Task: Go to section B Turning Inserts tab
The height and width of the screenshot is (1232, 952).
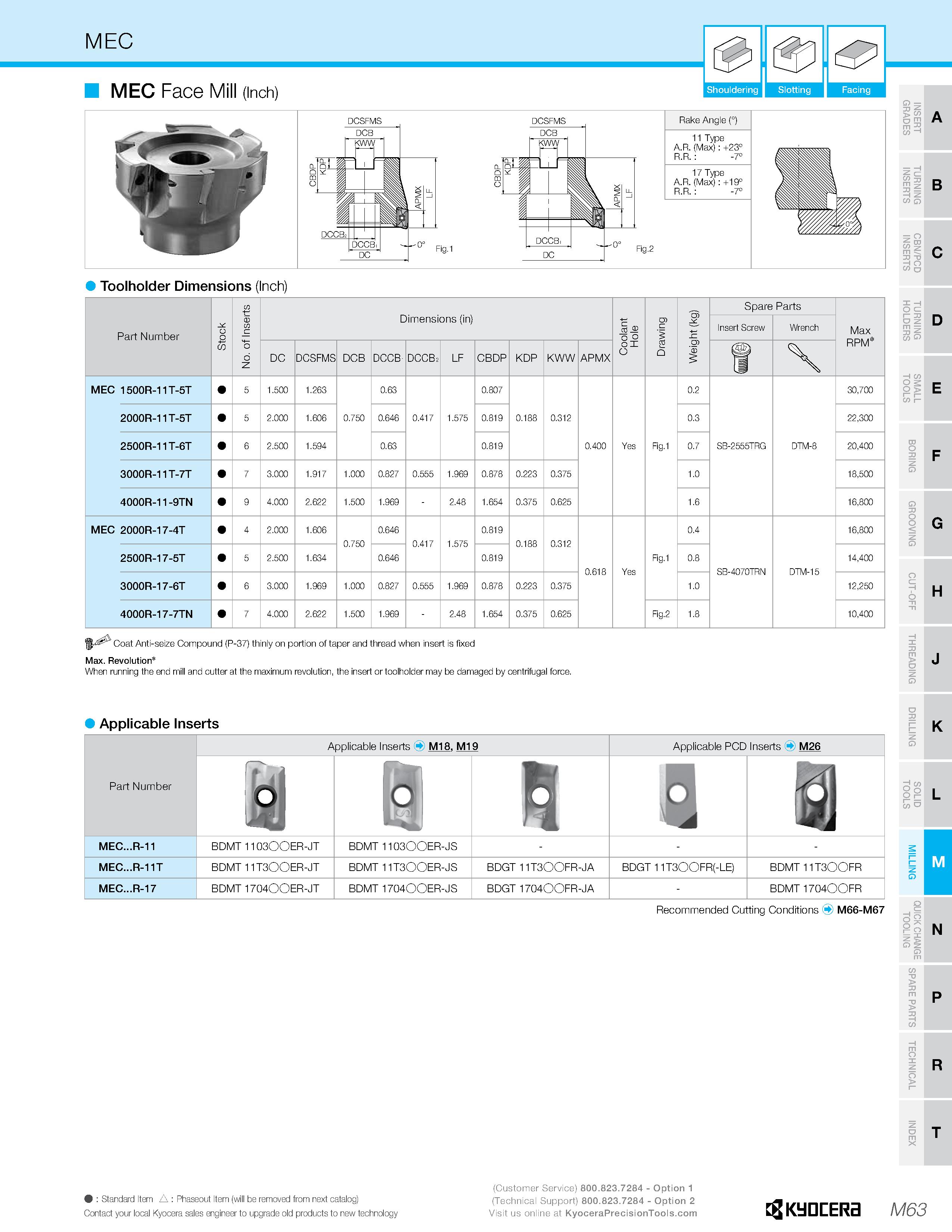Action: click(x=925, y=185)
